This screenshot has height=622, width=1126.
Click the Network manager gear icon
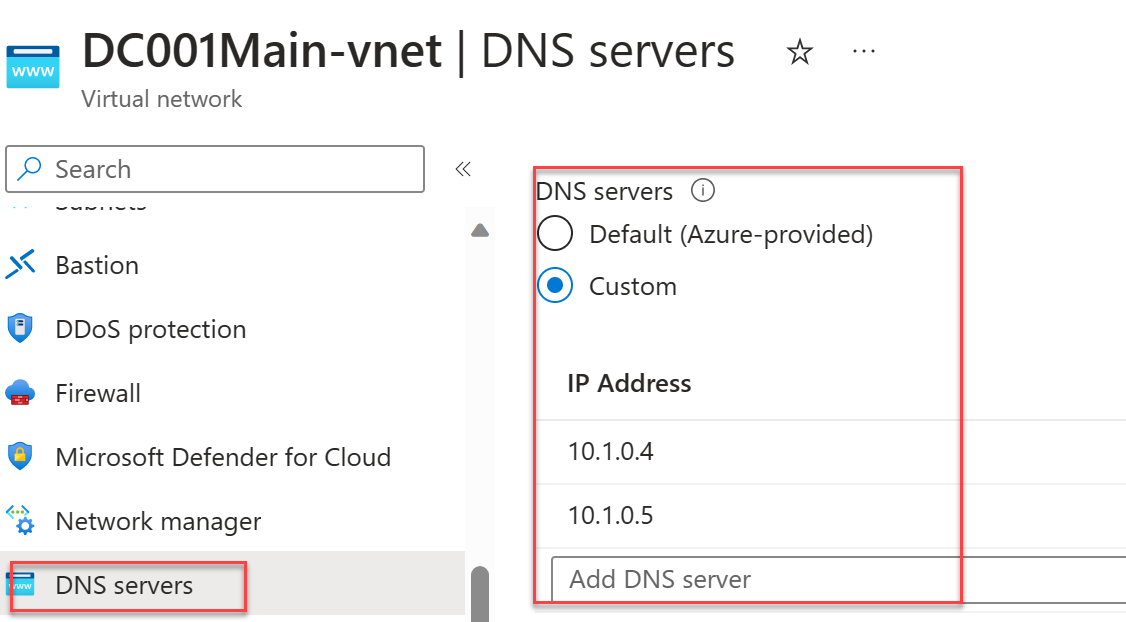click(x=20, y=521)
